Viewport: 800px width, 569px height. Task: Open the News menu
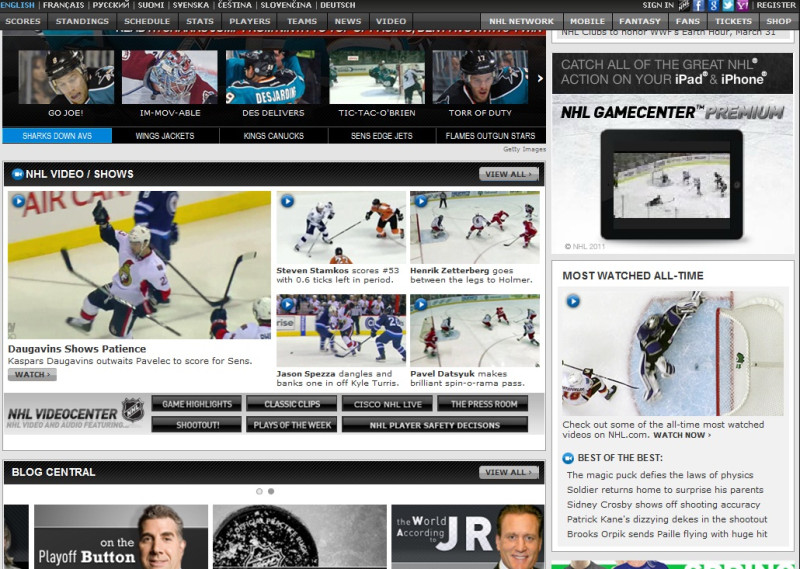(348, 21)
